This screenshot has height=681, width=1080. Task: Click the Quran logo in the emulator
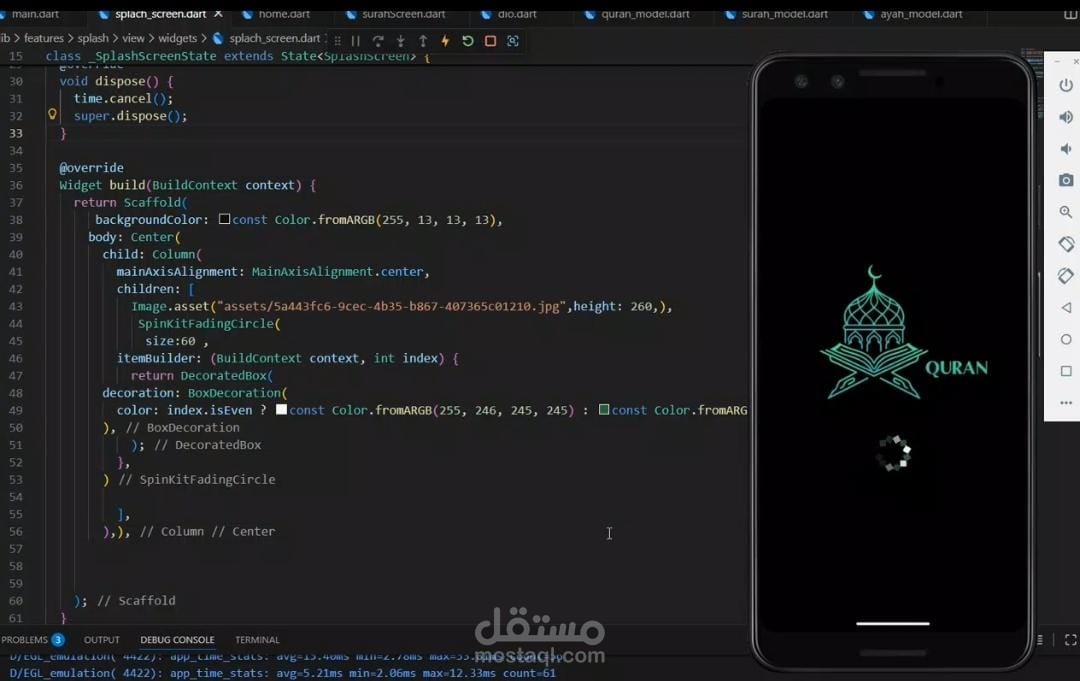(x=904, y=333)
